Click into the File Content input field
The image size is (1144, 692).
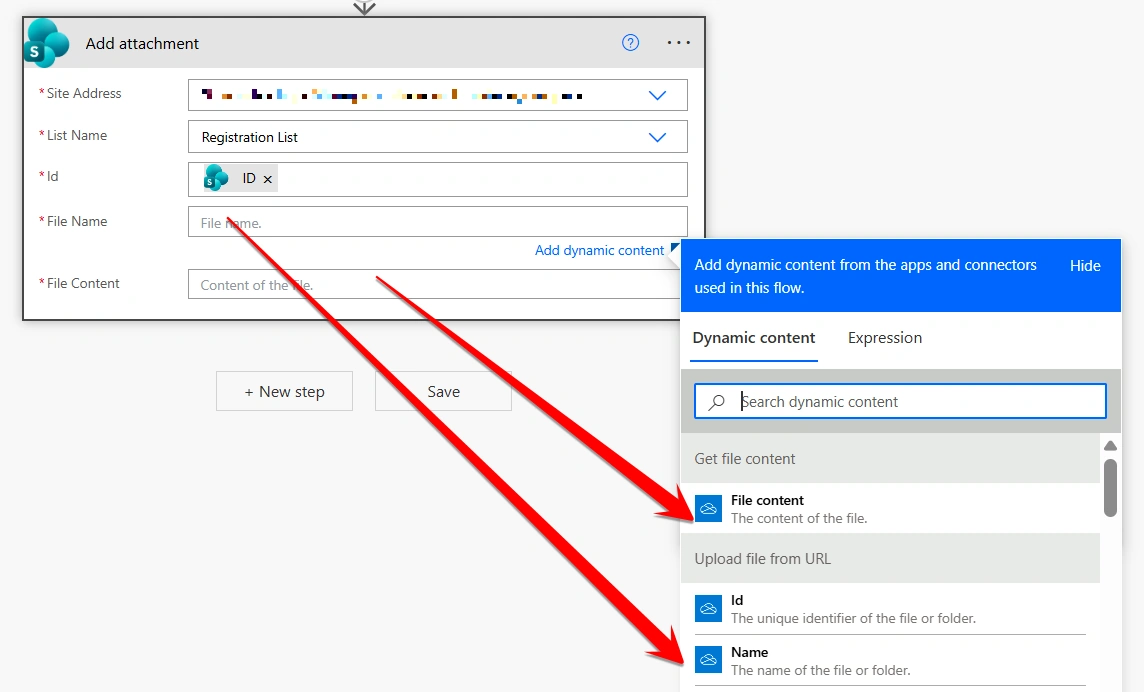click(434, 284)
